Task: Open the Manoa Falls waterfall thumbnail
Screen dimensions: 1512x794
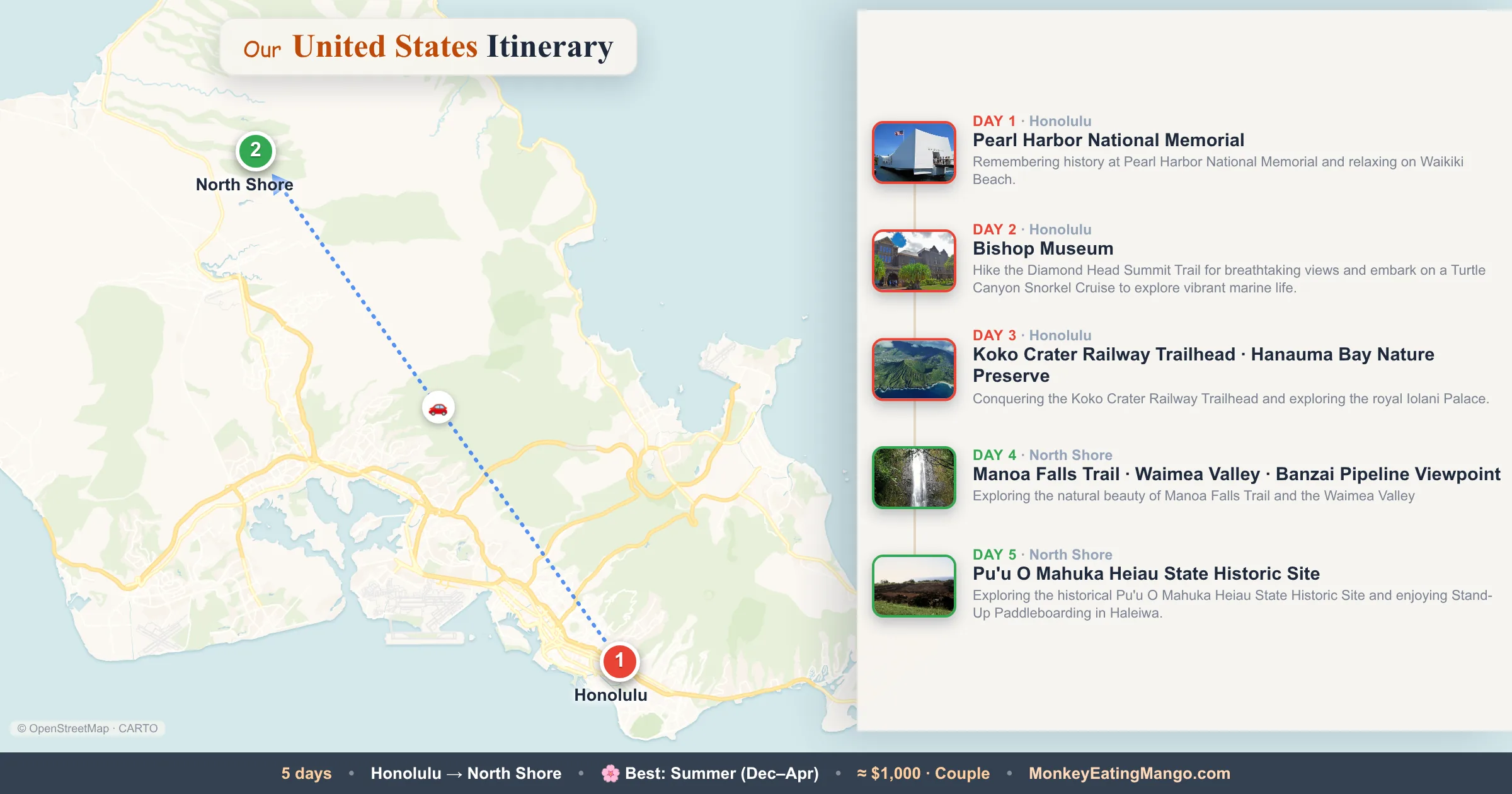Action: click(913, 478)
